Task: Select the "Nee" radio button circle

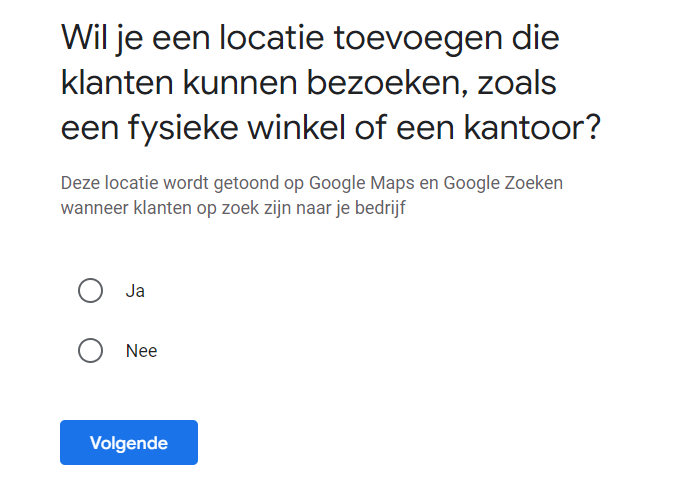Action: pos(90,351)
